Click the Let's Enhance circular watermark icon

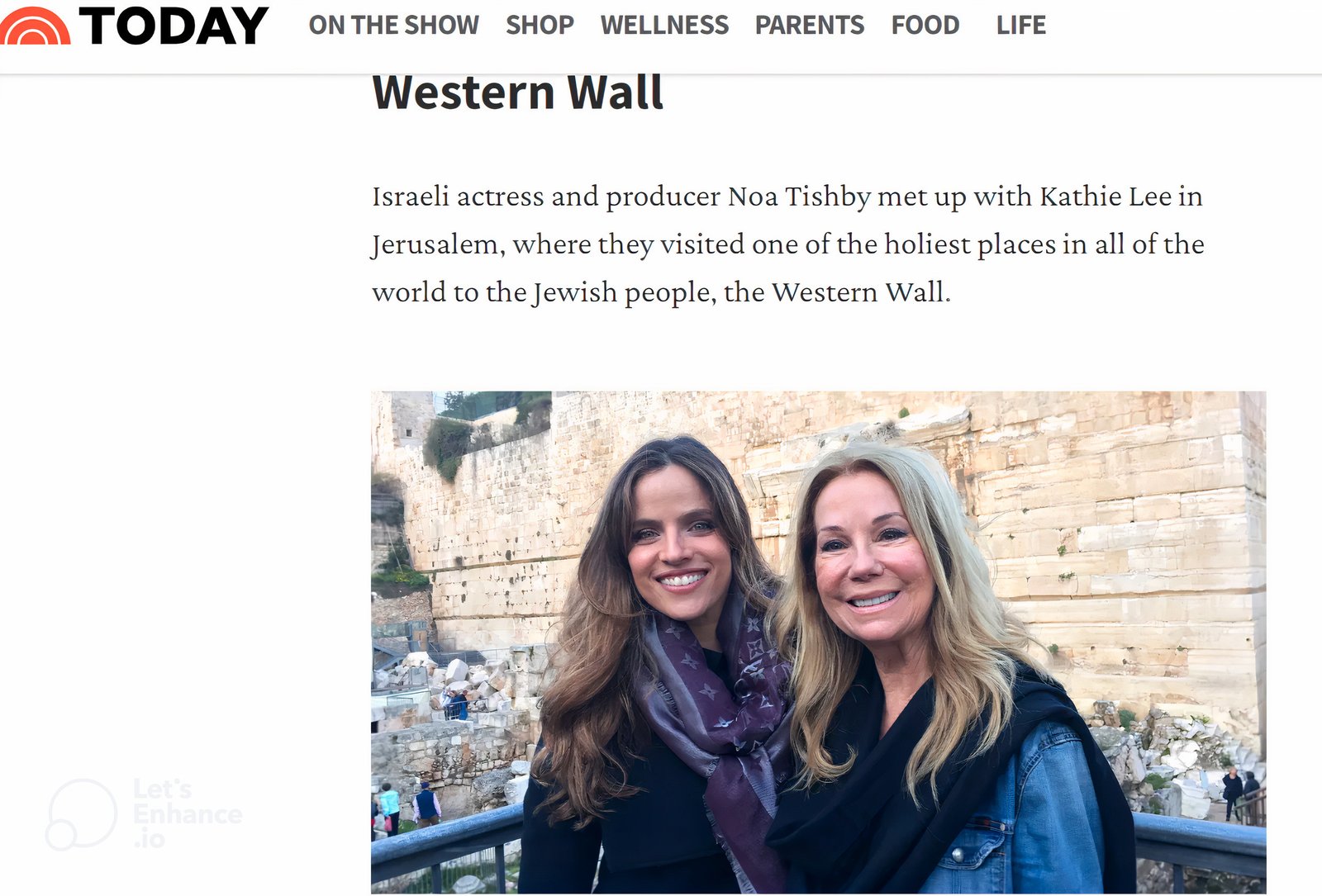pyautogui.click(x=81, y=813)
